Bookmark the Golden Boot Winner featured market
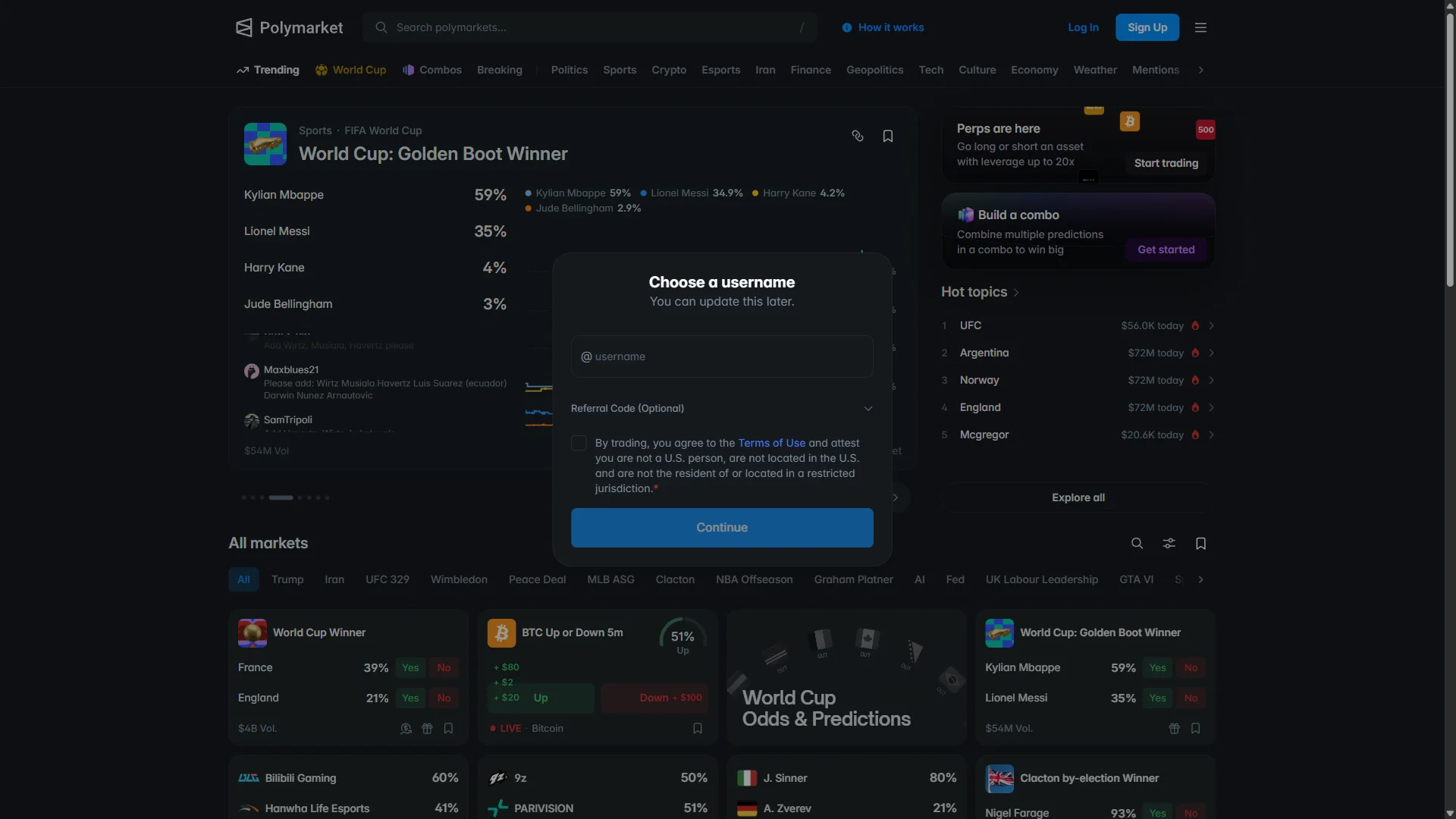The image size is (1456, 819). tap(888, 136)
